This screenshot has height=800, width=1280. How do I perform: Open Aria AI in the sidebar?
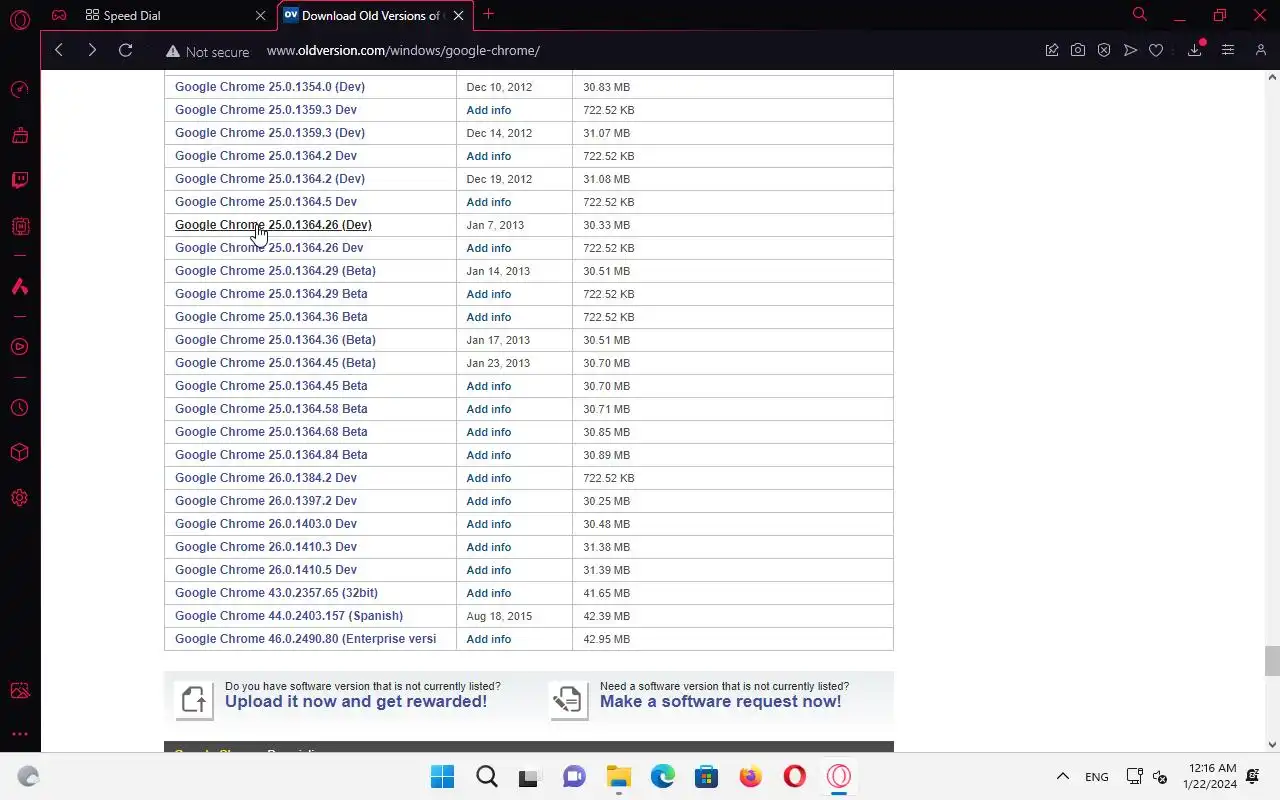(x=20, y=287)
